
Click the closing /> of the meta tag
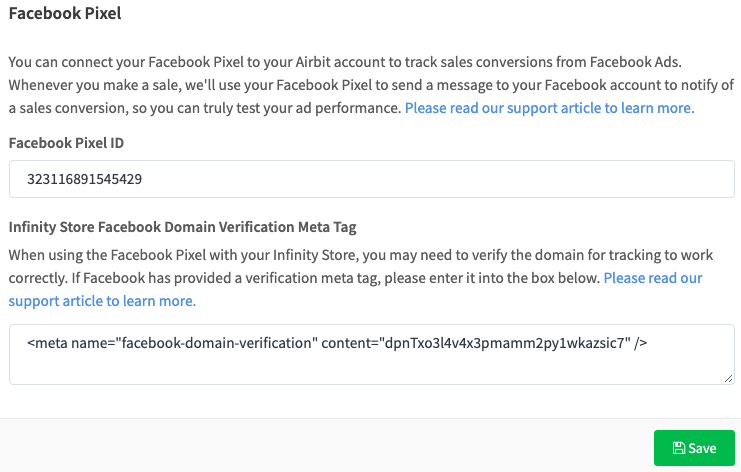click(641, 343)
